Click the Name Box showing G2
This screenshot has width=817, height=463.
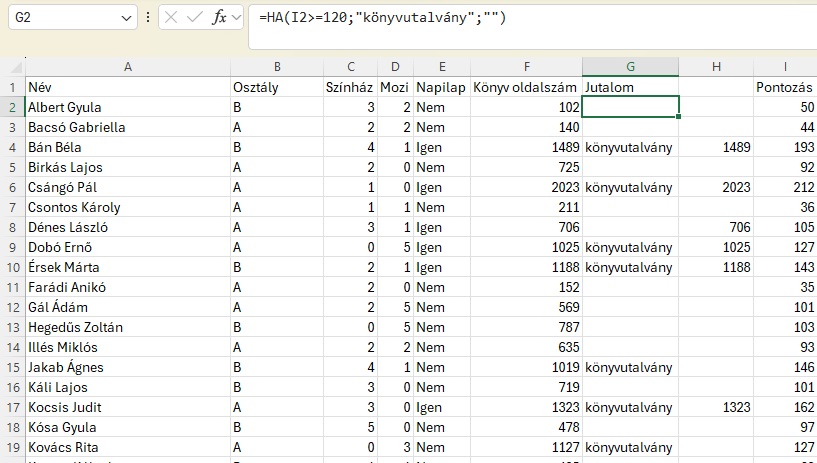click(65, 18)
